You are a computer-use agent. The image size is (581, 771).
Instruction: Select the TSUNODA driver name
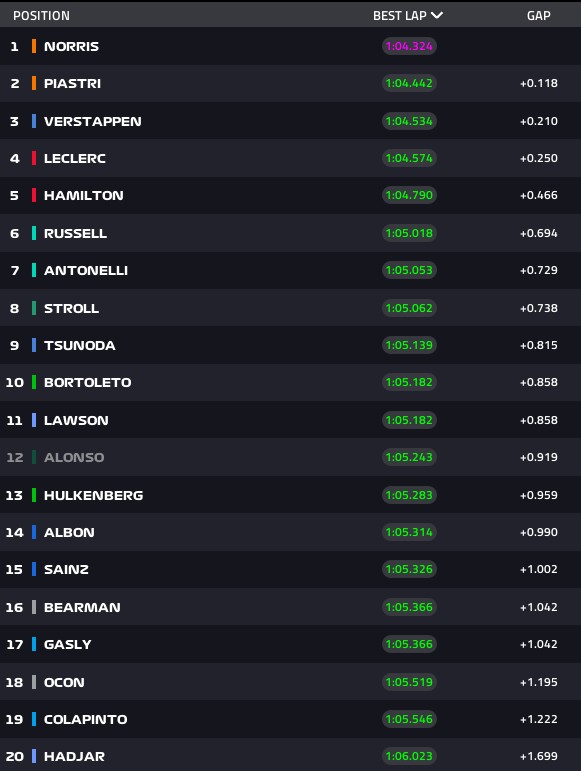pyautogui.click(x=80, y=345)
